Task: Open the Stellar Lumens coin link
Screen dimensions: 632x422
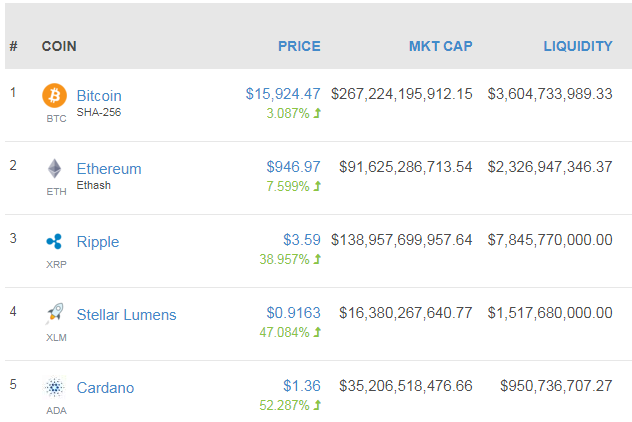Action: [127, 315]
